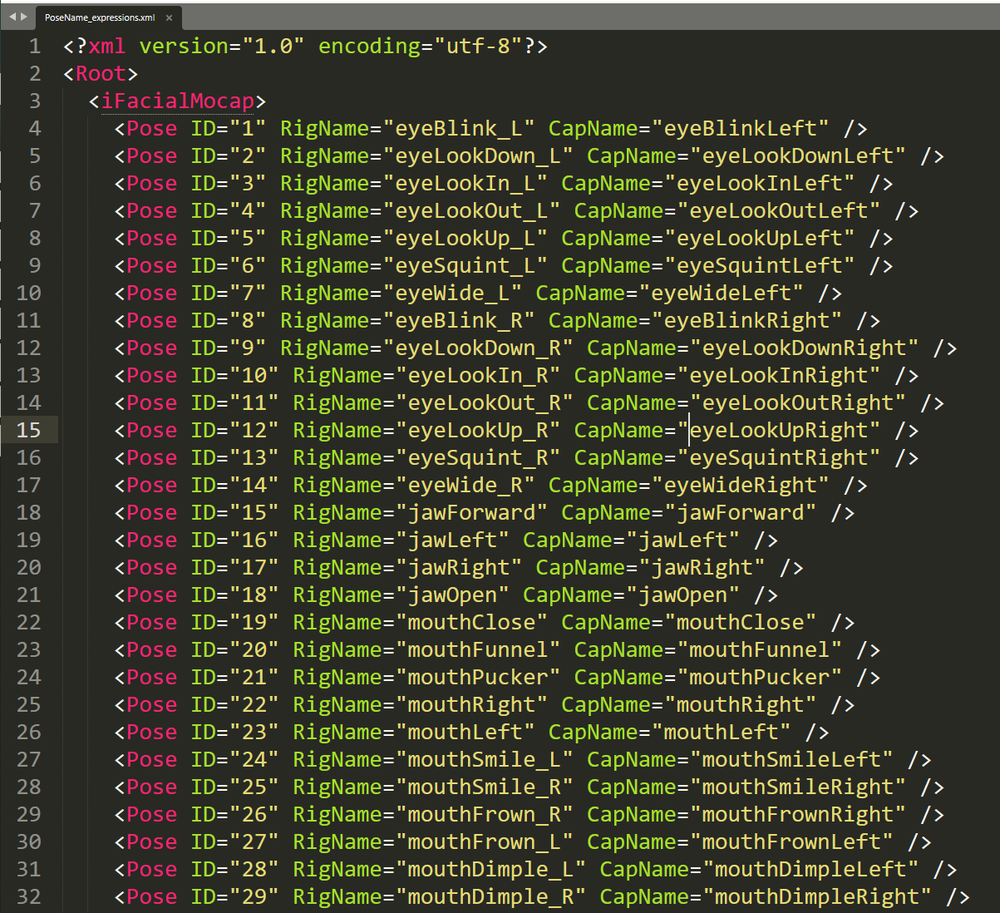This screenshot has height=913, width=1000.
Task: Click CapName value mouthRight
Action: [740, 705]
